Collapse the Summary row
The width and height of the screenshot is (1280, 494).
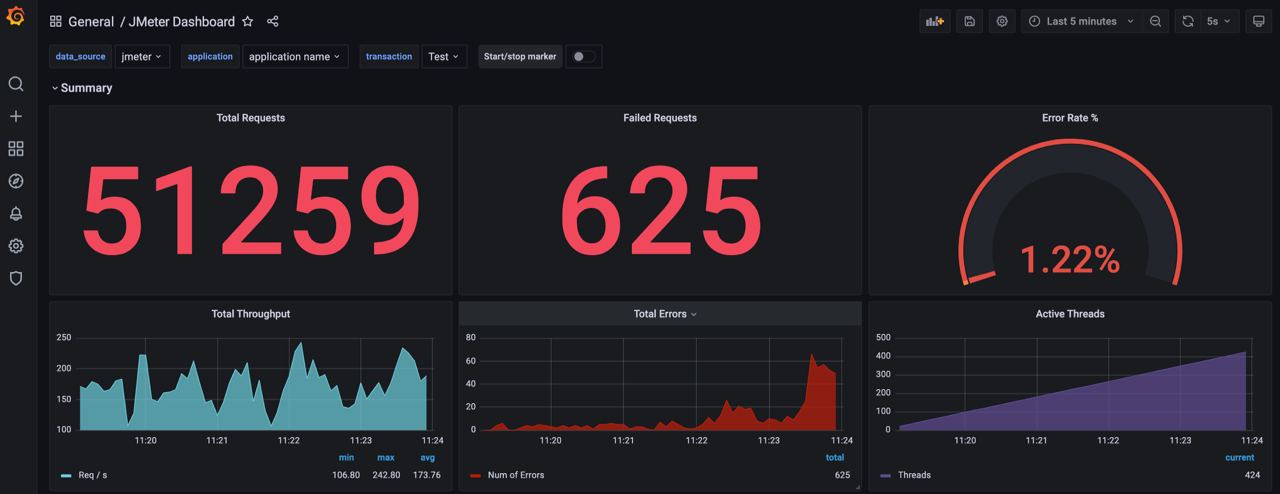click(x=82, y=88)
